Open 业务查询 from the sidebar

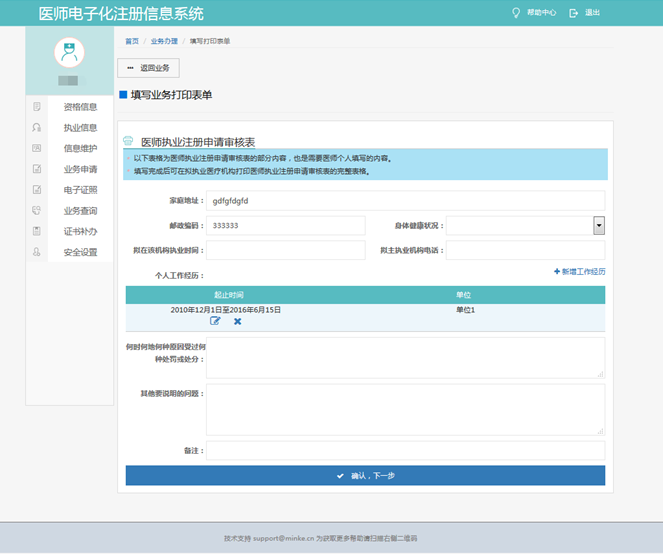pos(80,211)
